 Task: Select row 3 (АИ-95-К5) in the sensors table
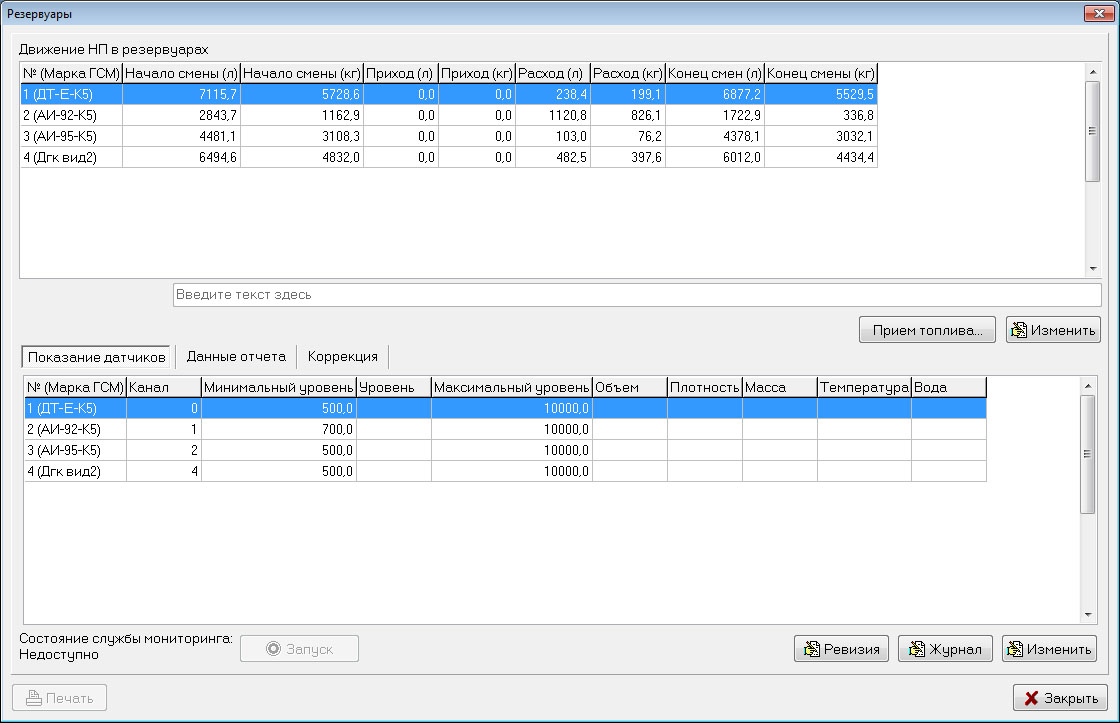[x=505, y=450]
